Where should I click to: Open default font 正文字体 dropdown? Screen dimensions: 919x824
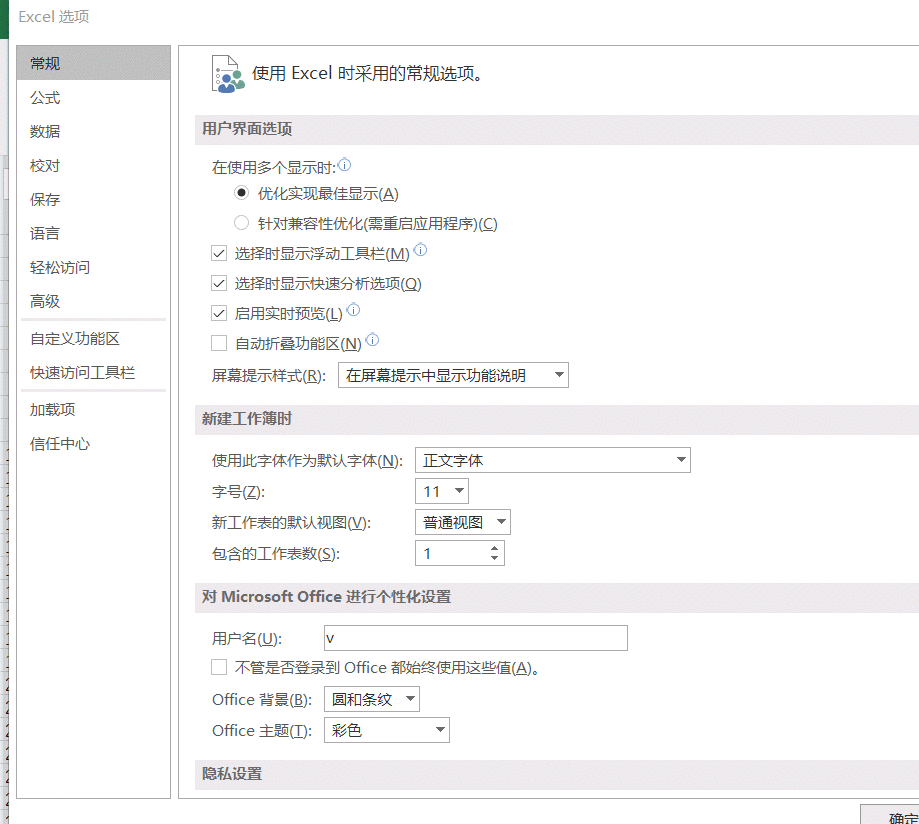(553, 460)
